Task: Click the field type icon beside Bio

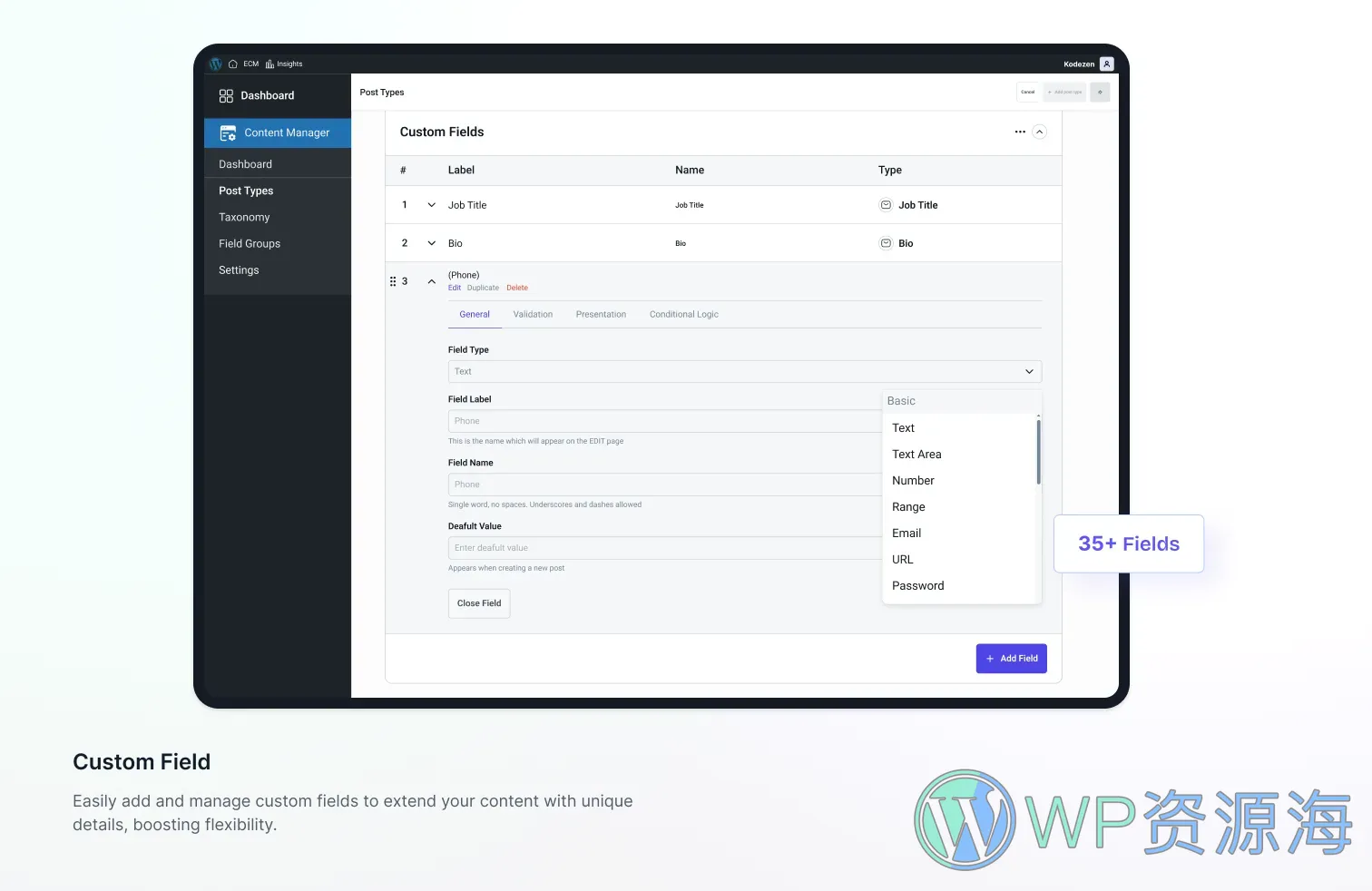Action: 885,243
